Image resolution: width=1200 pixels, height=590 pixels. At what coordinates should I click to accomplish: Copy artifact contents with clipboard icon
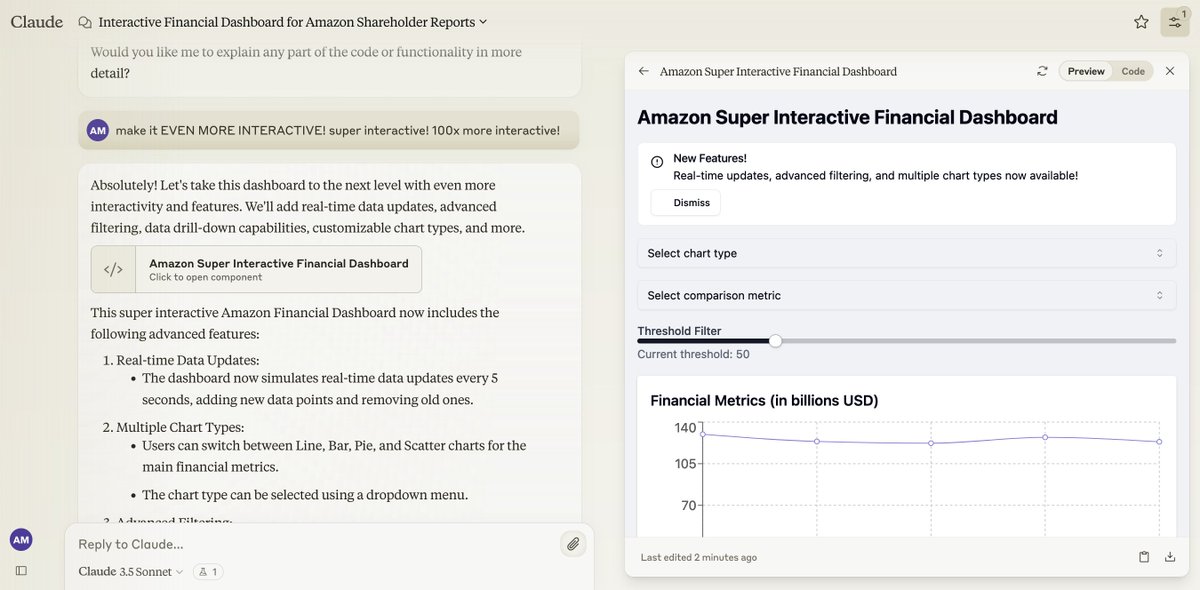click(x=1144, y=557)
